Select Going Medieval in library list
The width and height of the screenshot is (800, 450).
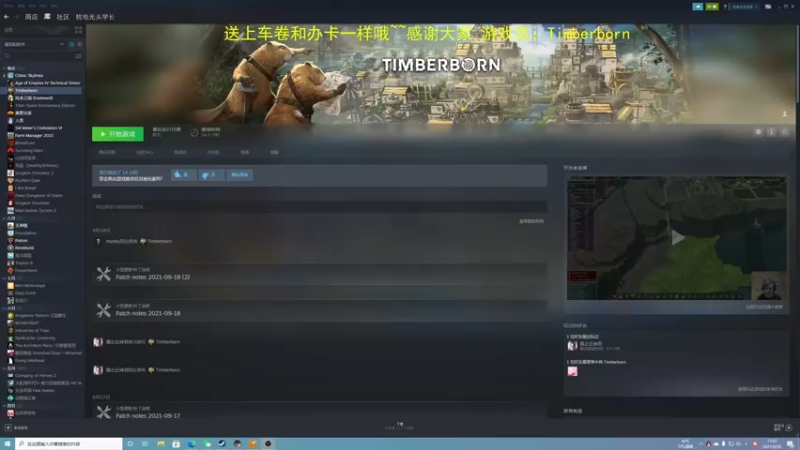click(x=30, y=360)
